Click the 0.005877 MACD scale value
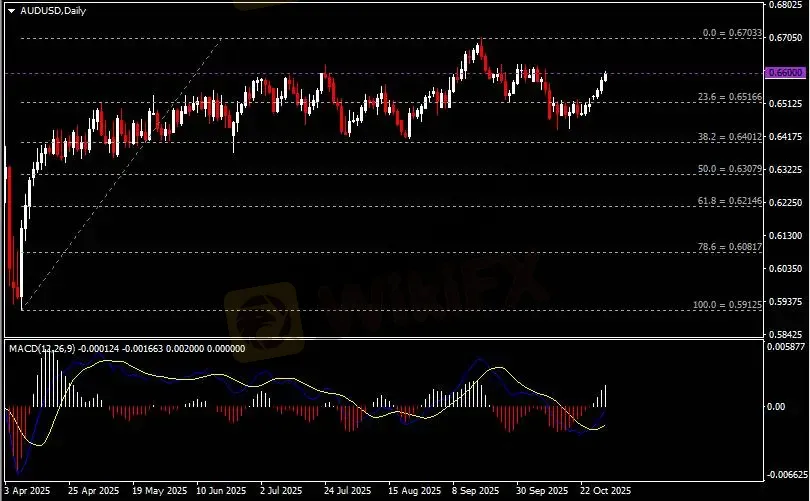Image resolution: width=810 pixels, height=501 pixels. click(x=785, y=347)
